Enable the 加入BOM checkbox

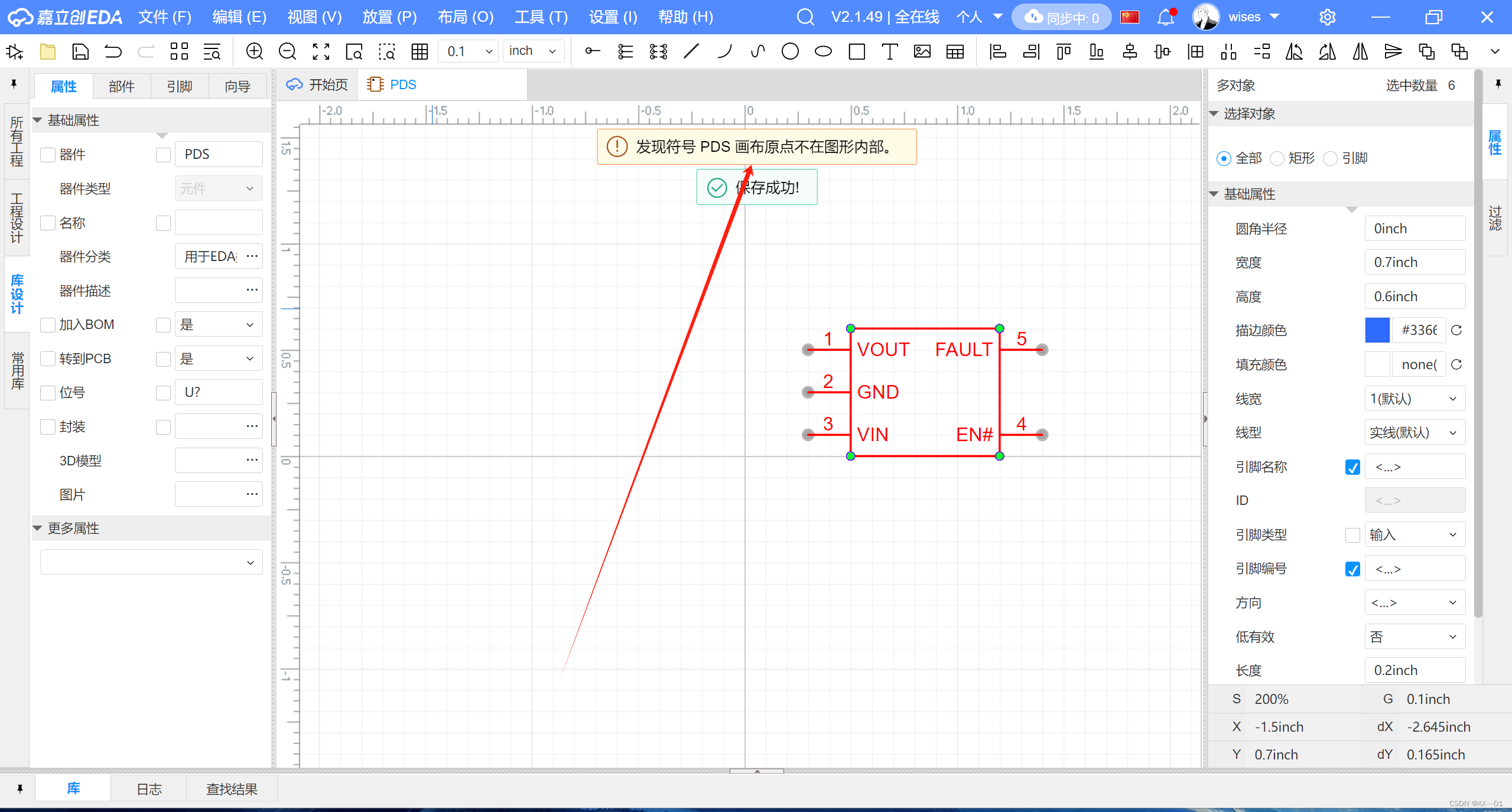(x=48, y=325)
